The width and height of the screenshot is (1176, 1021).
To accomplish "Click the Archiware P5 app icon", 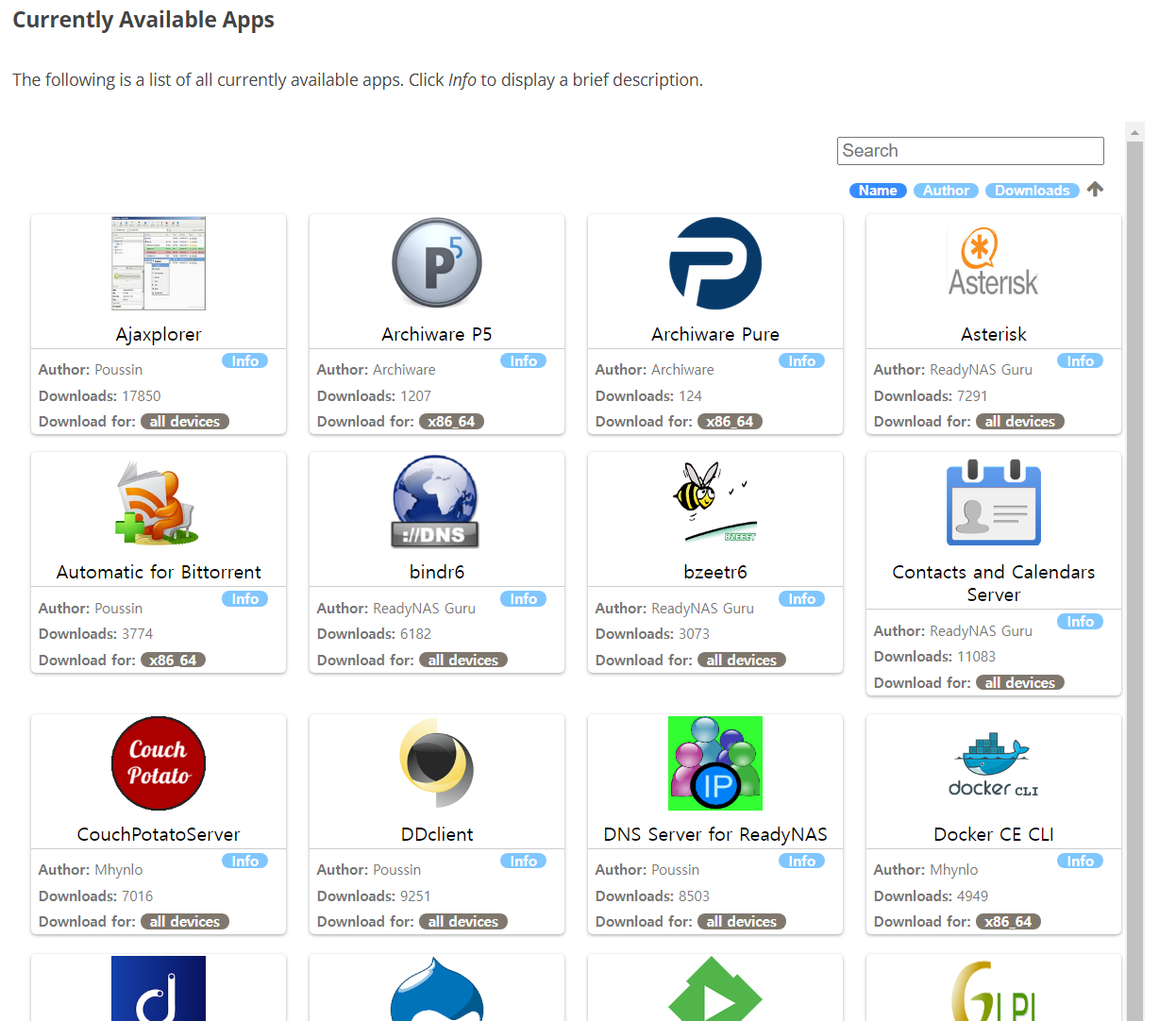I will pyautogui.click(x=437, y=263).
